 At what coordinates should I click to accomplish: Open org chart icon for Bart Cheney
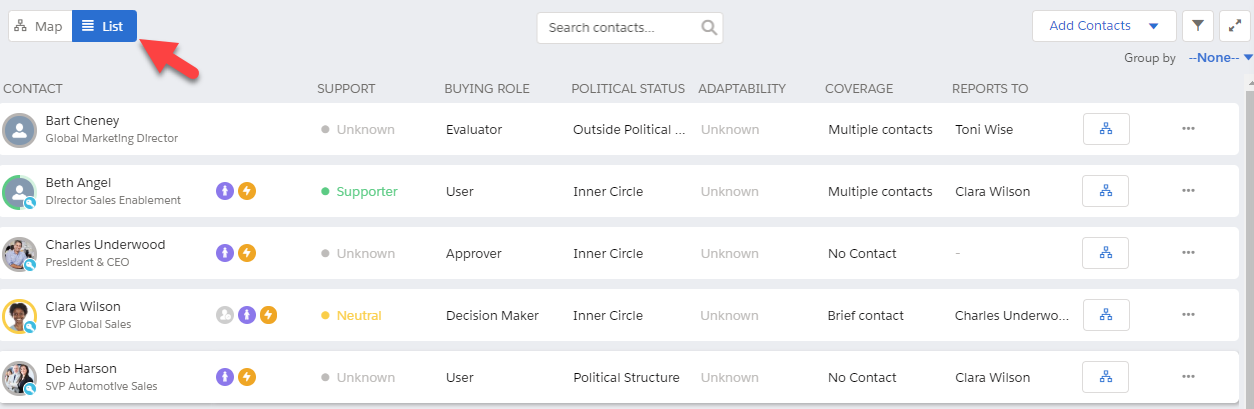click(x=1106, y=129)
